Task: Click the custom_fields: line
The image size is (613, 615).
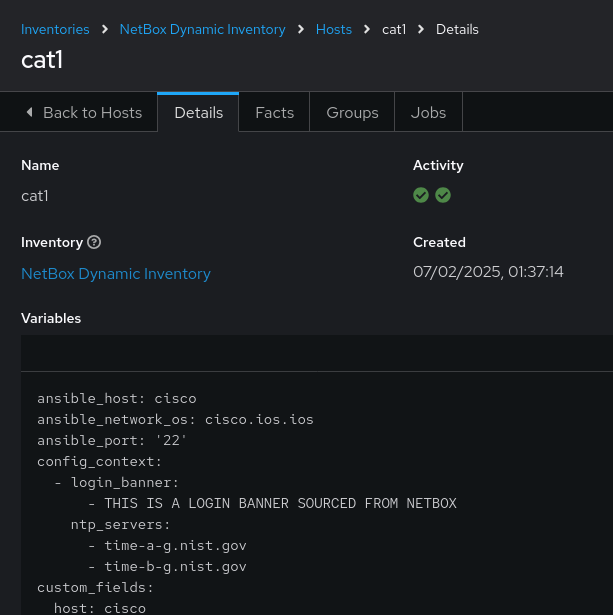Action: [x=95, y=588]
